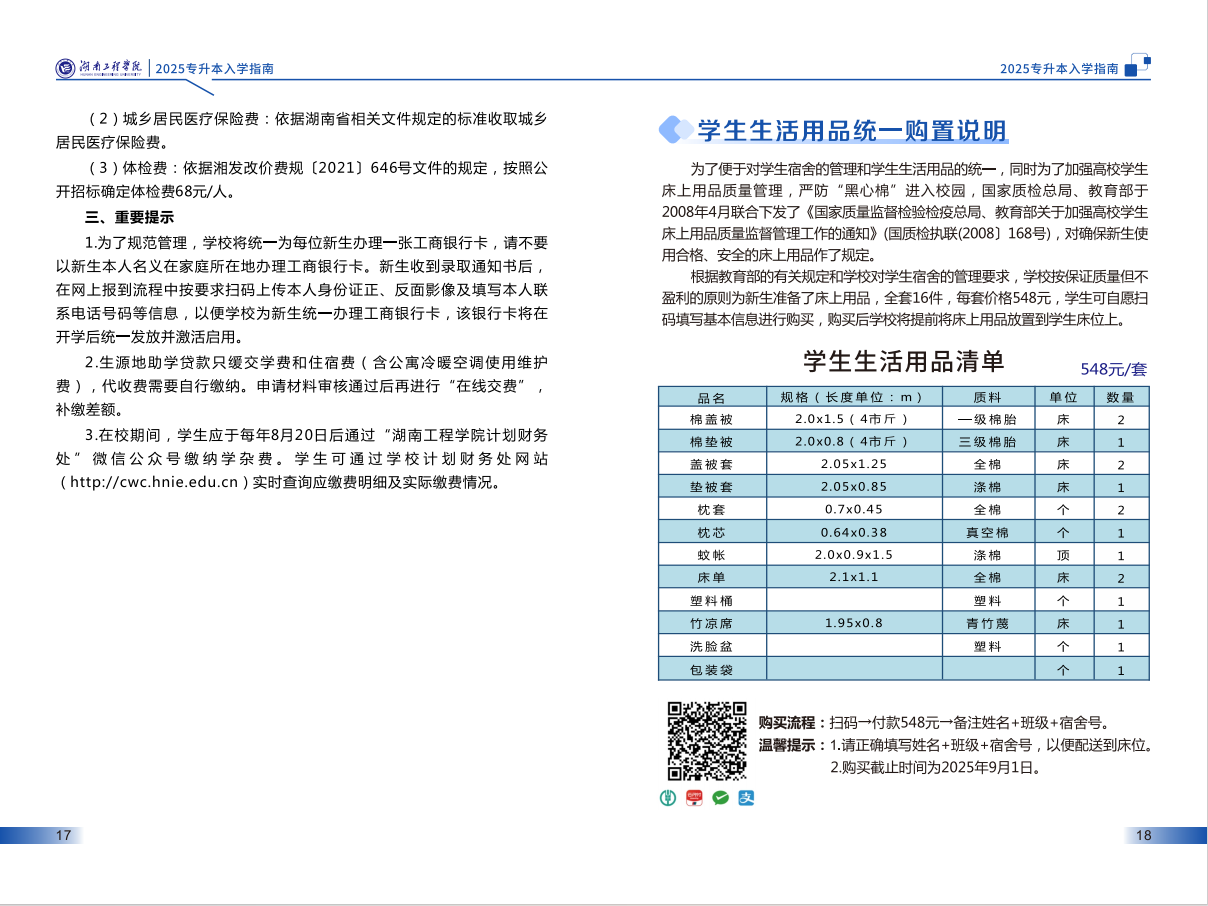
Task: Select the 竹凉席 cell
Action: click(712, 623)
